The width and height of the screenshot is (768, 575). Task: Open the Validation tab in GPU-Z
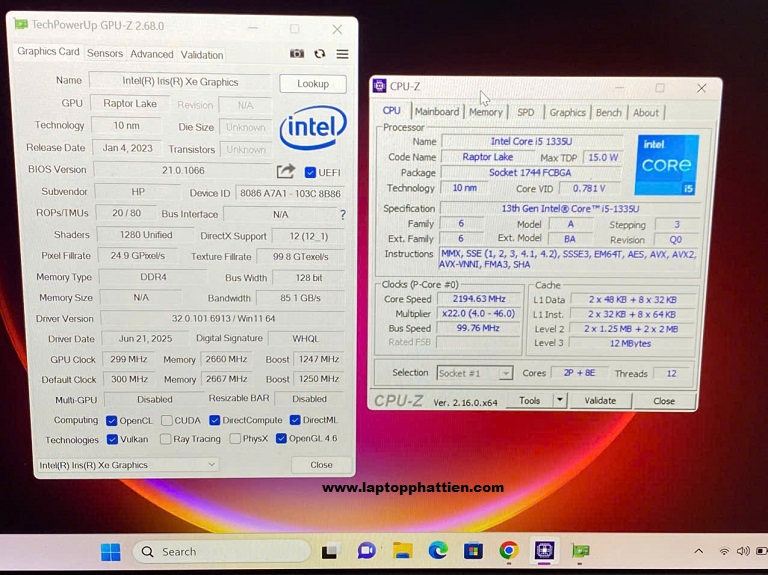202,55
